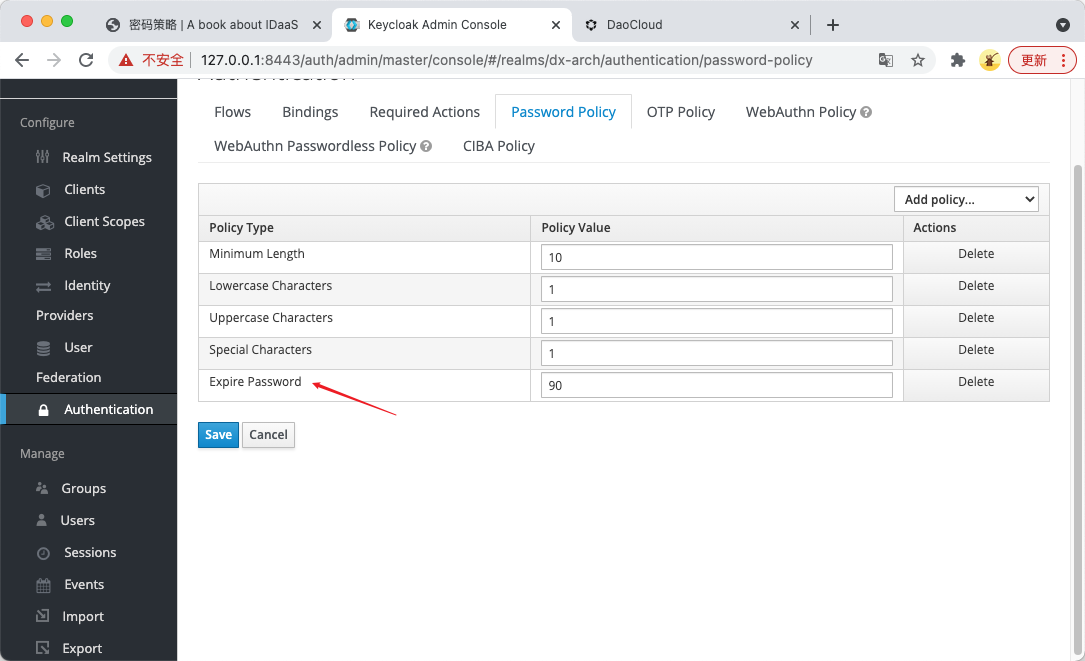Switch to the Bindings tab
Image resolution: width=1085 pixels, height=661 pixels.
[x=310, y=112]
